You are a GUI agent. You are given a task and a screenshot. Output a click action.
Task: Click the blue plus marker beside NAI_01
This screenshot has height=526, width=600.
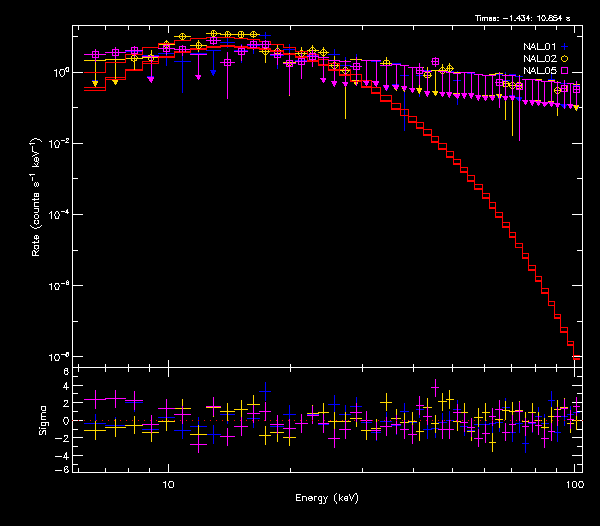564,46
